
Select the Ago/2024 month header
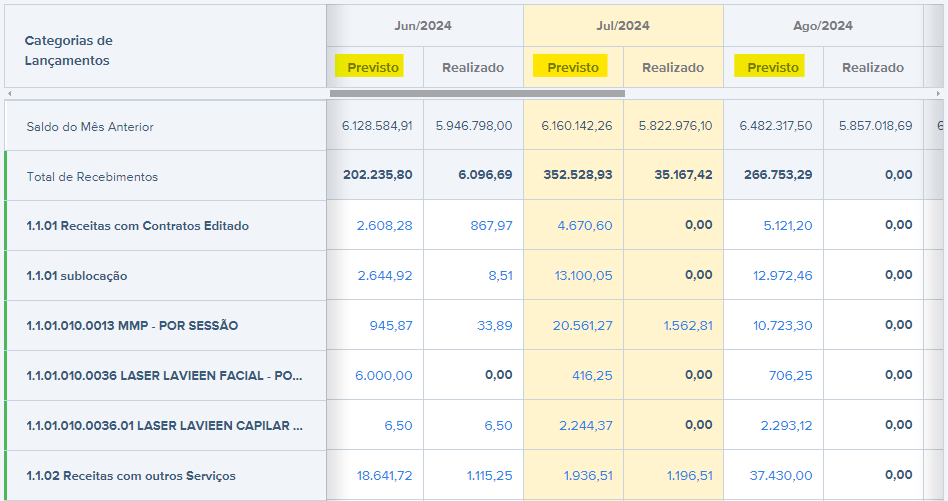(823, 26)
